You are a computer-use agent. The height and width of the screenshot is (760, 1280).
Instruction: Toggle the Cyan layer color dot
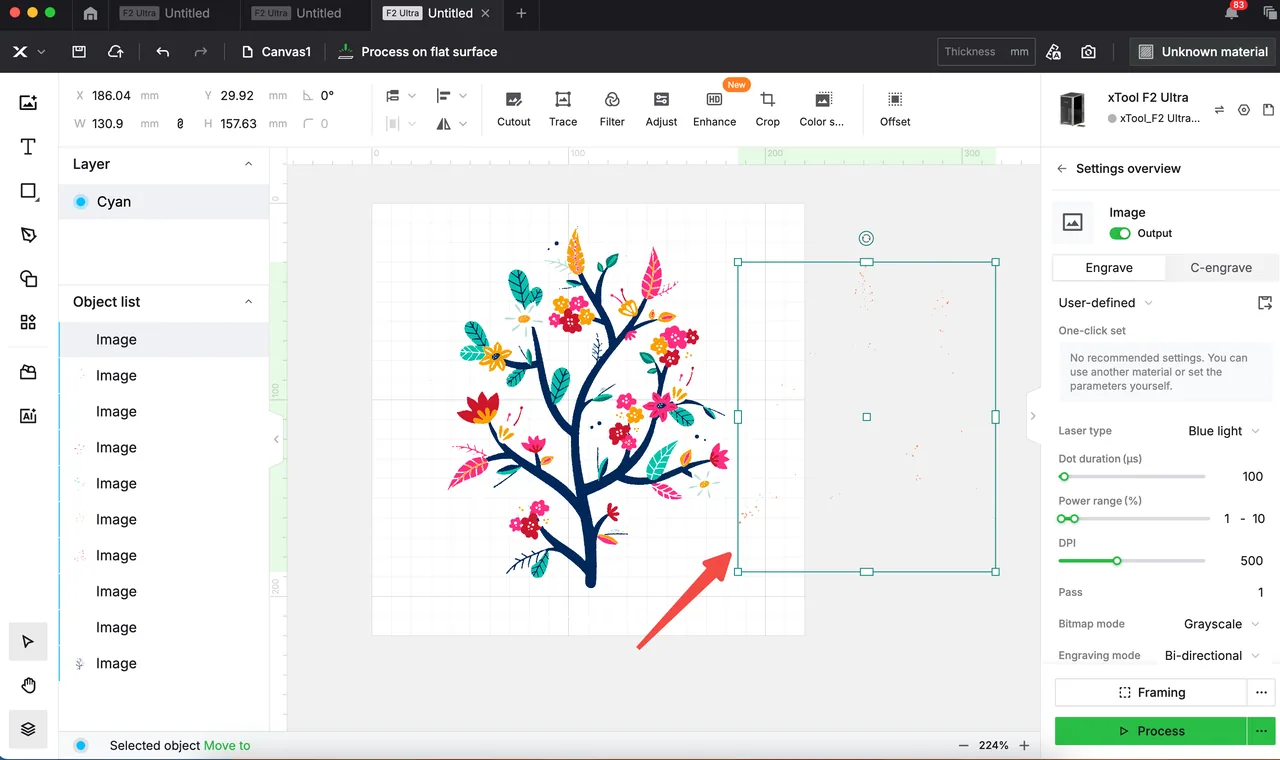pyautogui.click(x=81, y=202)
